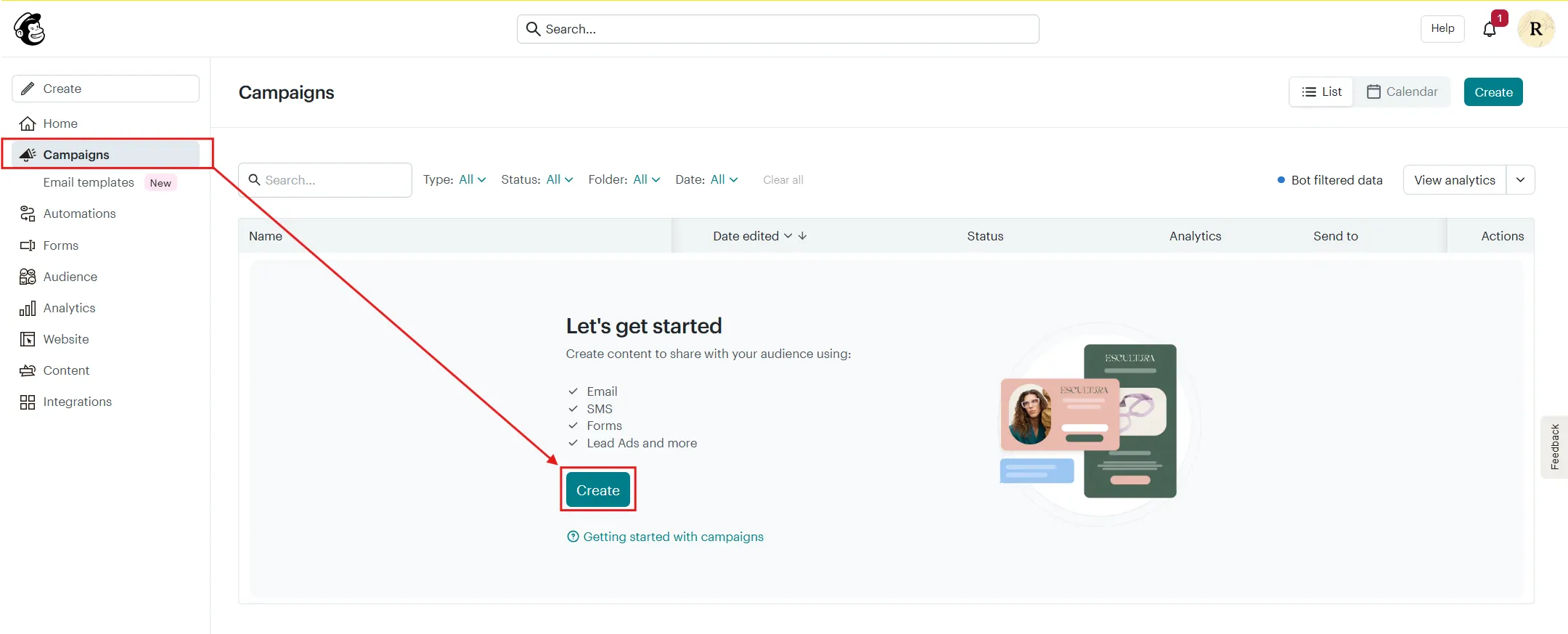Switch to Calendar view
Viewport: 1568px width, 634px height.
click(1402, 92)
